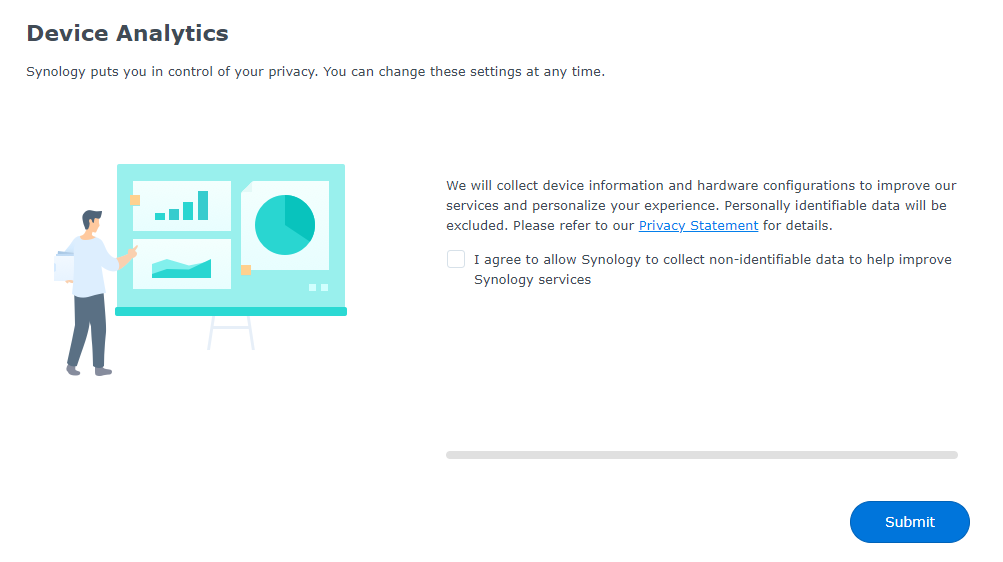Click the papers held by the presenter

63,266
